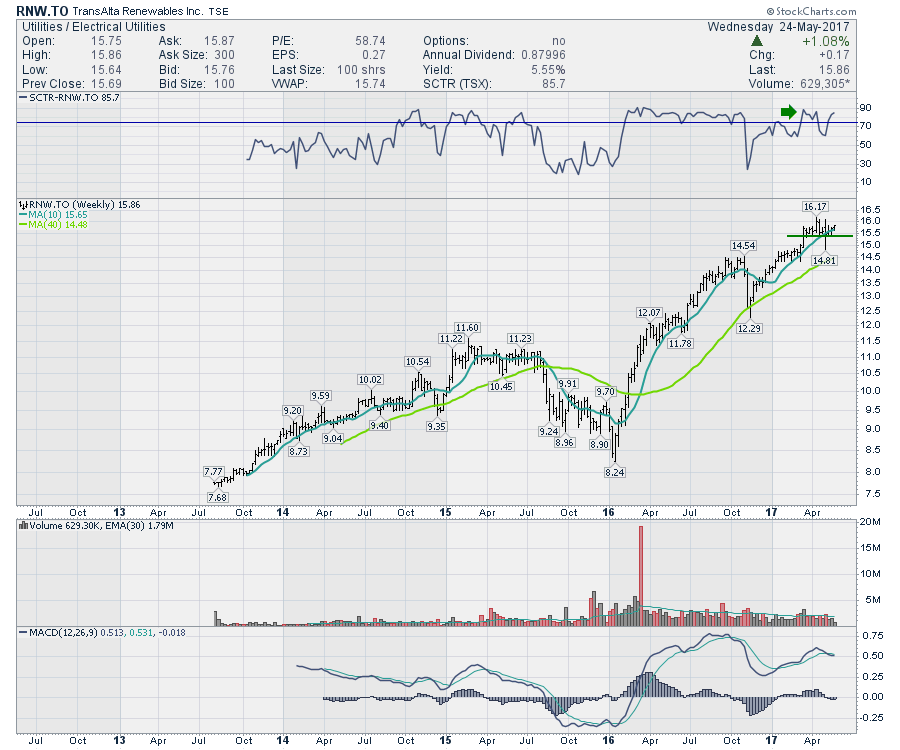Click the P/E value 58.74

370,41
